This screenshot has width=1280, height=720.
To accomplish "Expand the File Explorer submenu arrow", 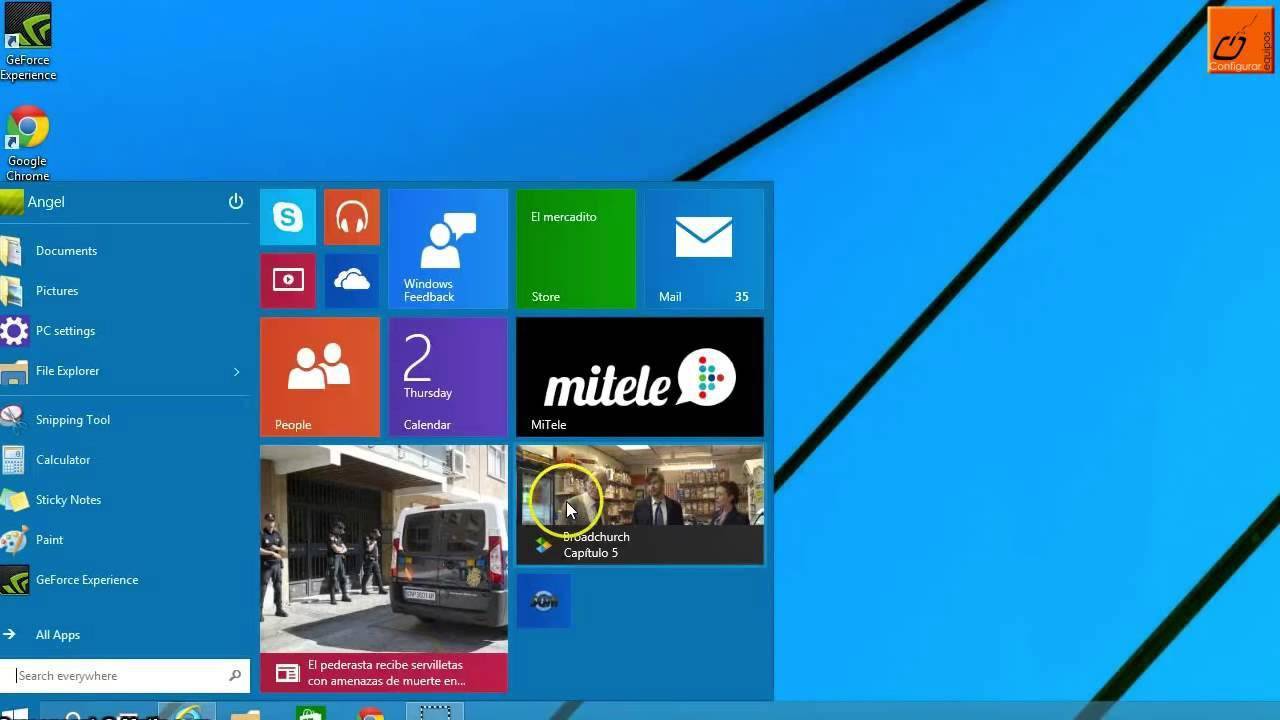I will 237,372.
